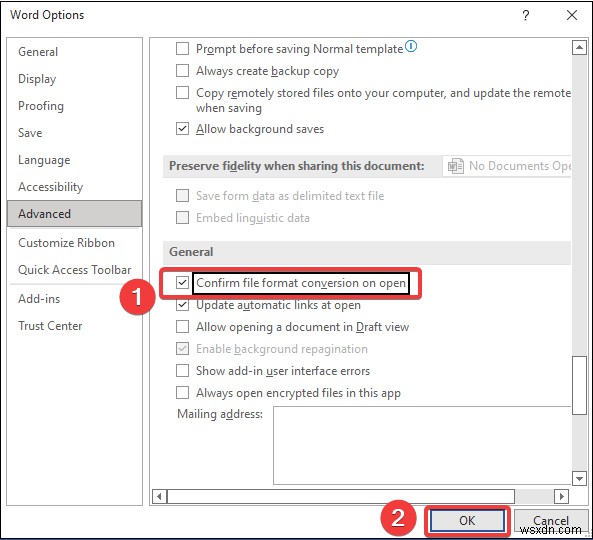Click the vertical scrollbar thumb
Image resolution: width=593 pixels, height=540 pixels.
coord(579,385)
